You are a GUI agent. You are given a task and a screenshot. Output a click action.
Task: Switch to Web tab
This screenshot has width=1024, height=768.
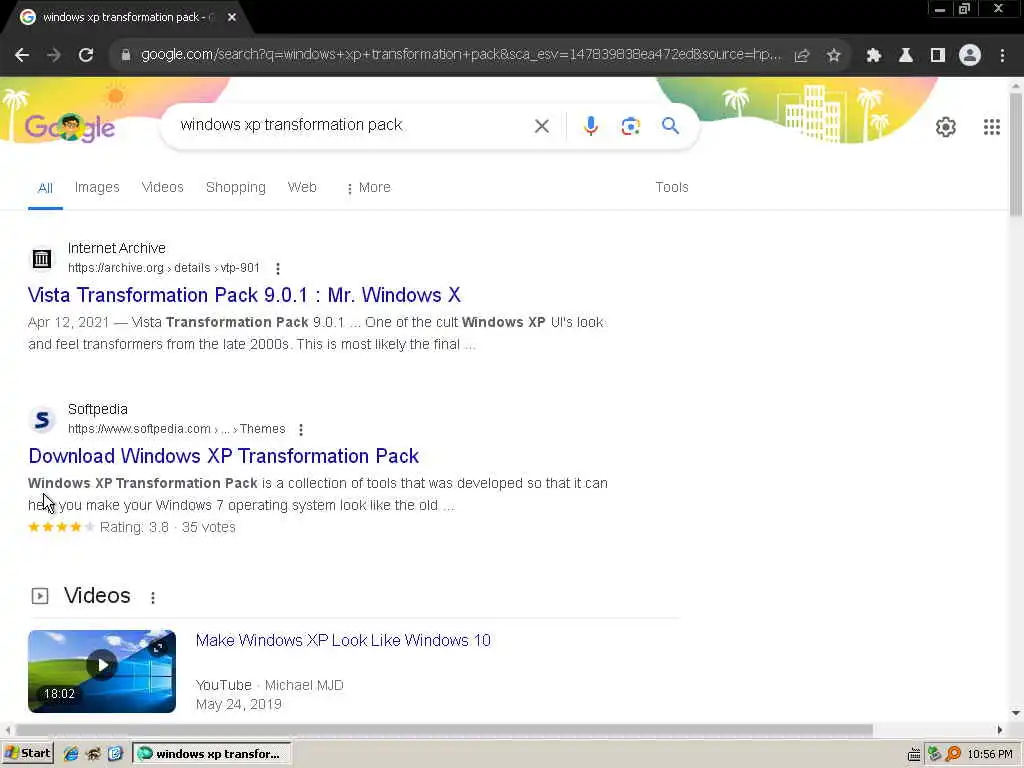click(x=302, y=187)
